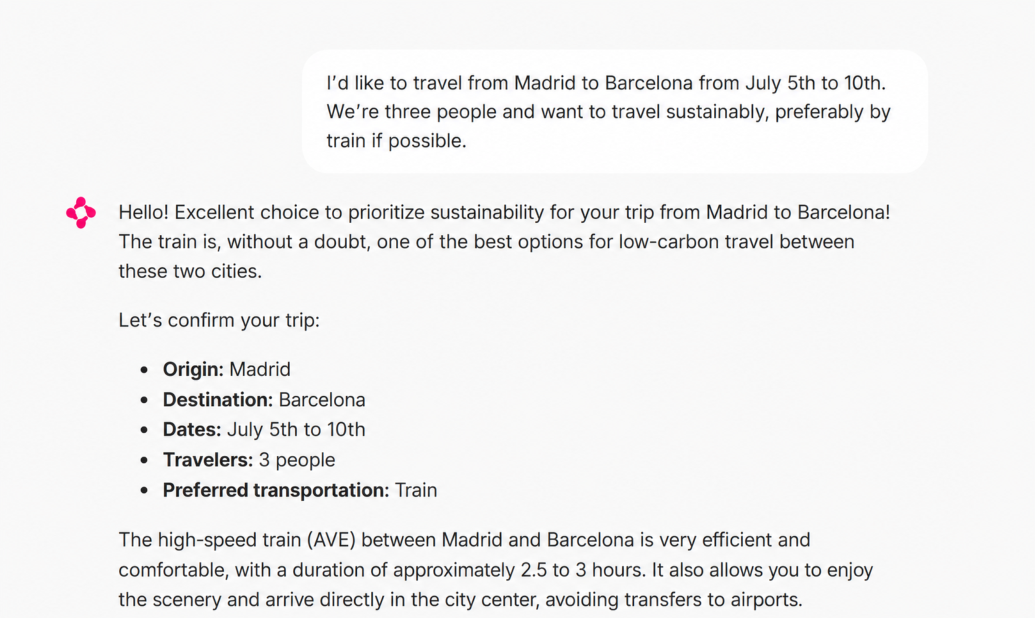Click the bold "Preferred transportation:" label
The height and width of the screenshot is (618, 1035).
tap(276, 490)
